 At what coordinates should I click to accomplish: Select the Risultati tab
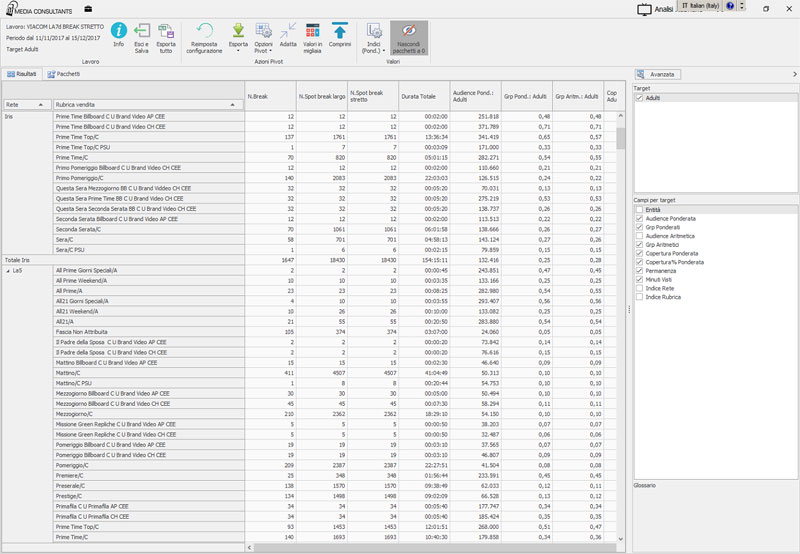(x=21, y=74)
